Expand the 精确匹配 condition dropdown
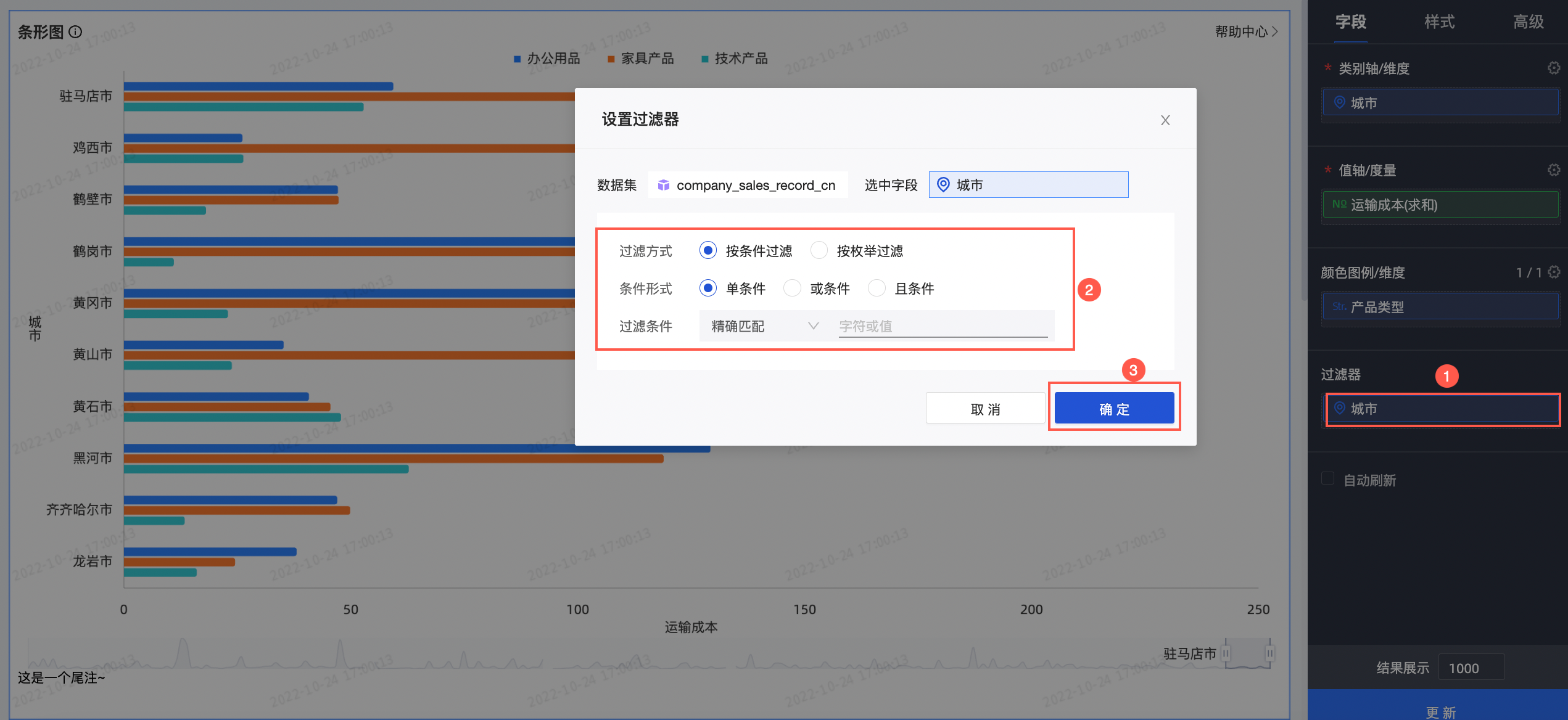This screenshot has height=720, width=1568. point(765,326)
